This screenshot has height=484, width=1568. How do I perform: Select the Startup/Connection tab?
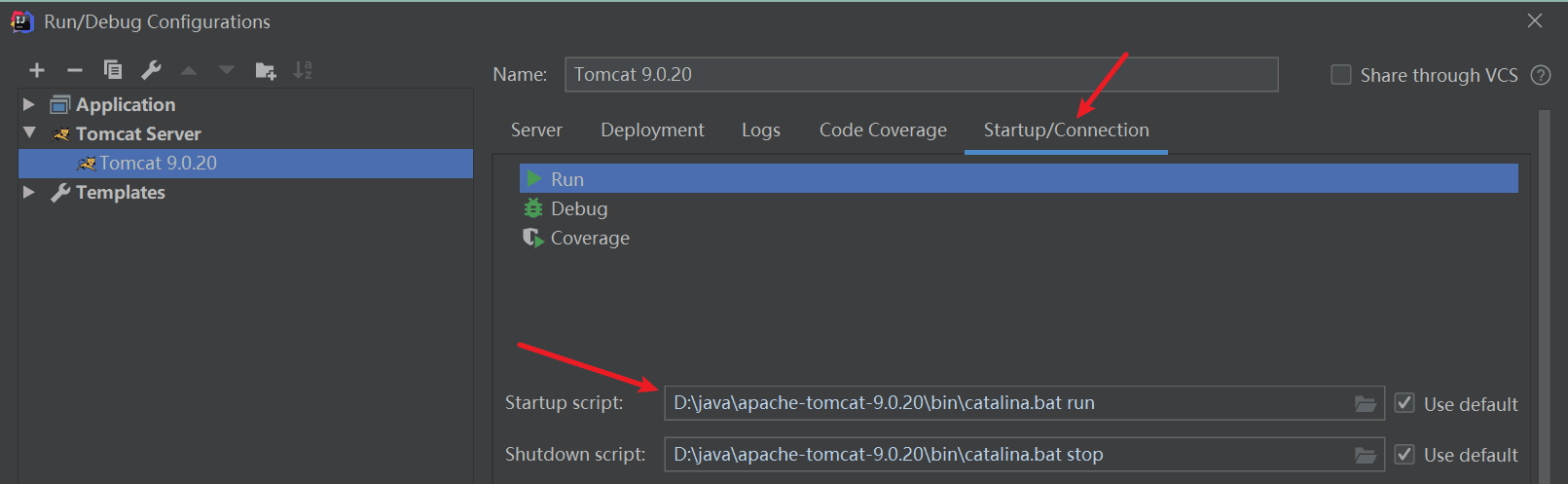coord(1066,130)
